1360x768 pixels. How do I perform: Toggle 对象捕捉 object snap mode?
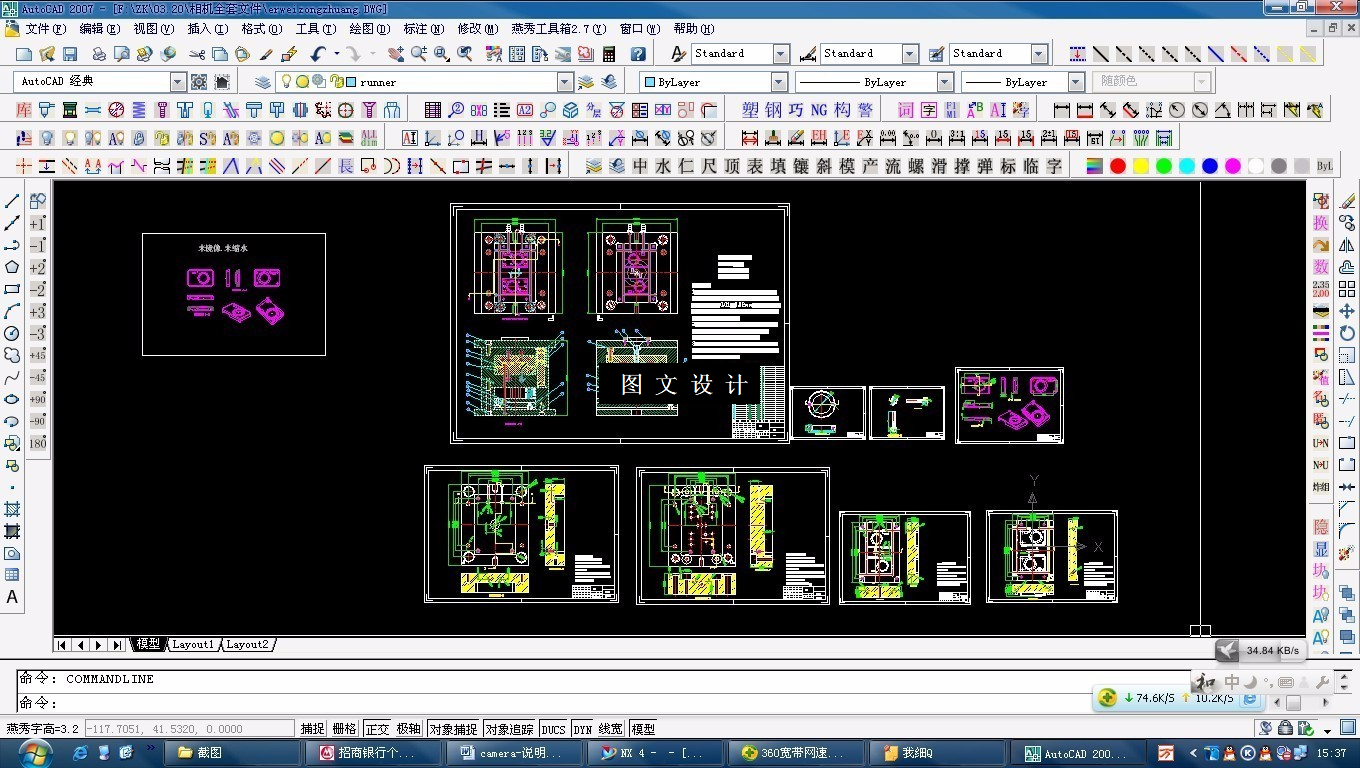(x=453, y=729)
